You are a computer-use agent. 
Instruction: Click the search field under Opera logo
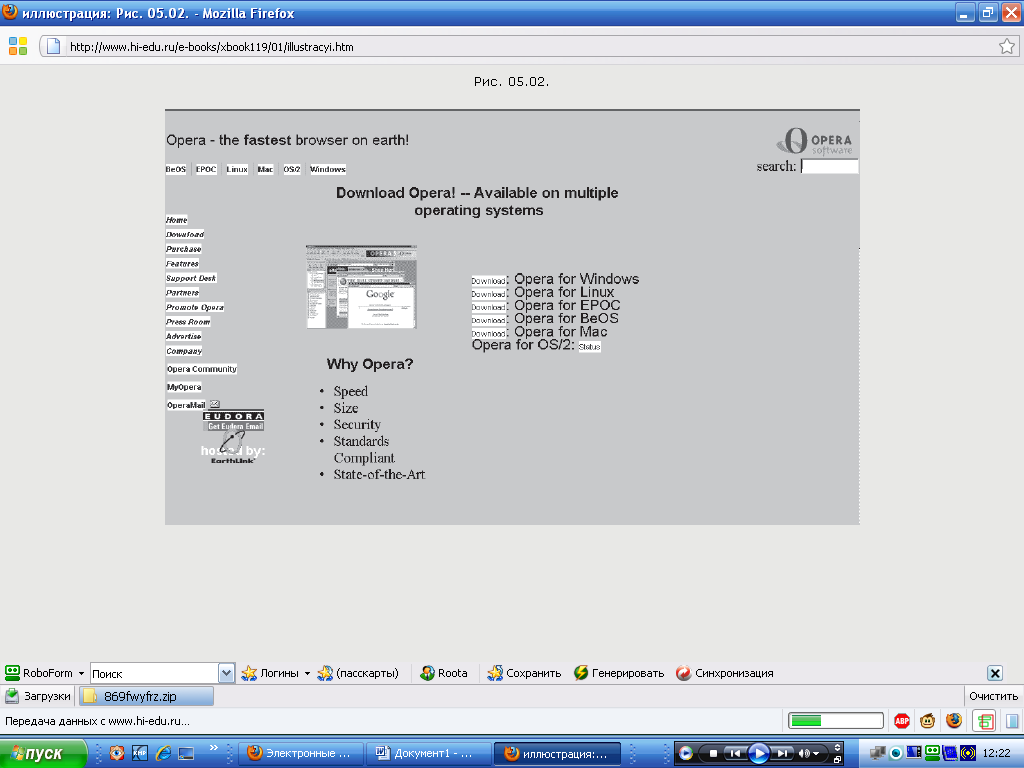point(829,166)
